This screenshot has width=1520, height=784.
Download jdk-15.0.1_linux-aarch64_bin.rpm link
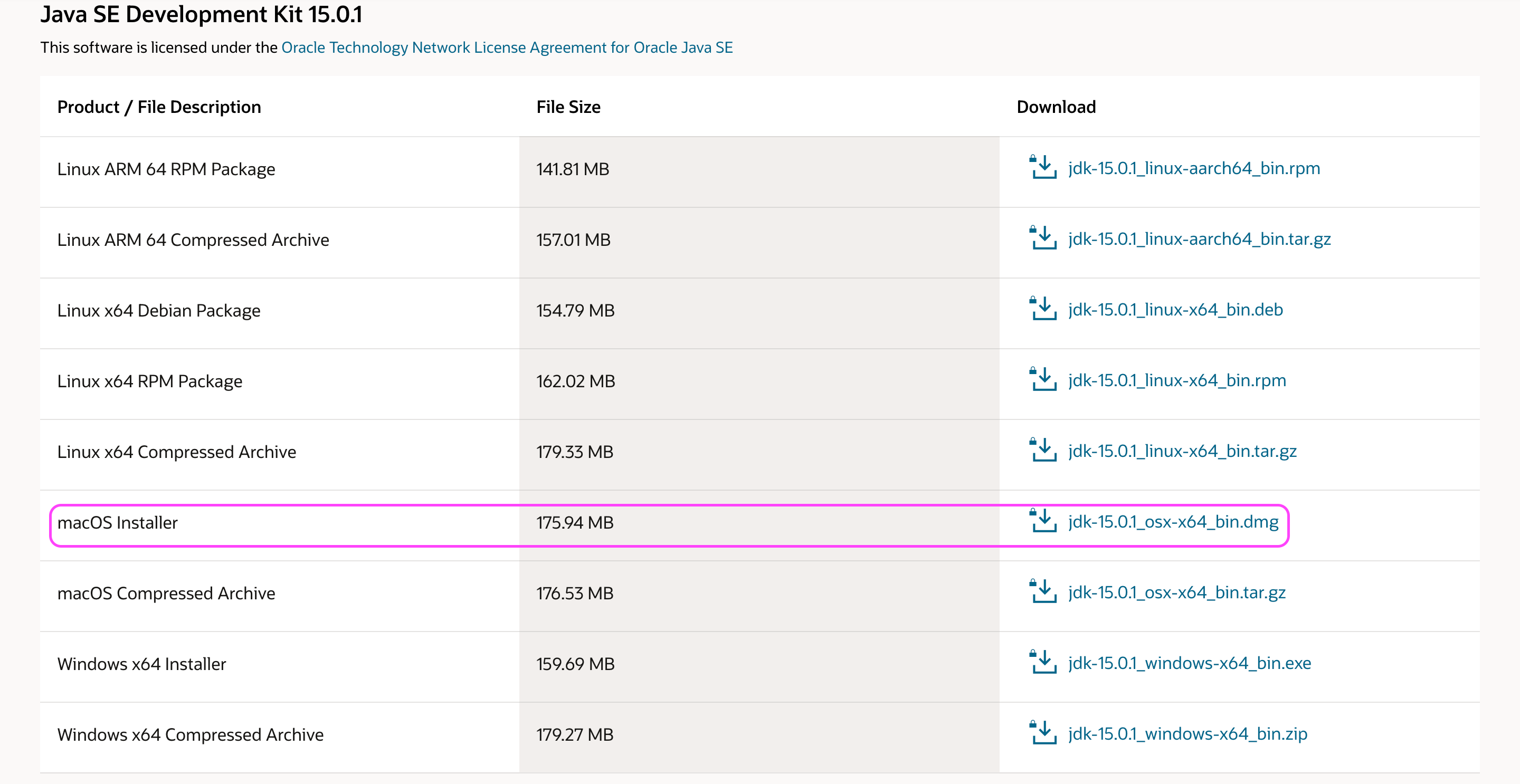click(1194, 168)
